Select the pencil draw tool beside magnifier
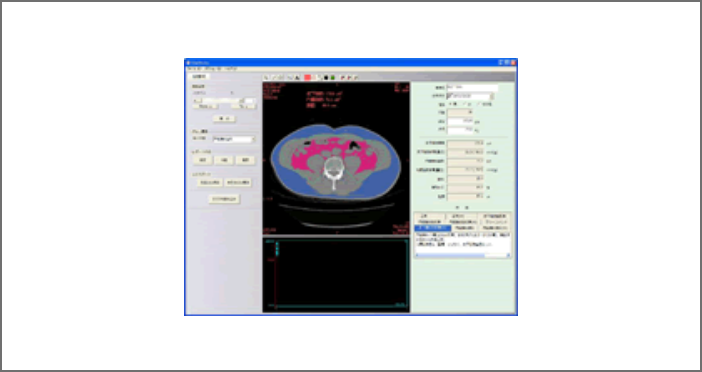The width and height of the screenshot is (702, 372). click(274, 77)
